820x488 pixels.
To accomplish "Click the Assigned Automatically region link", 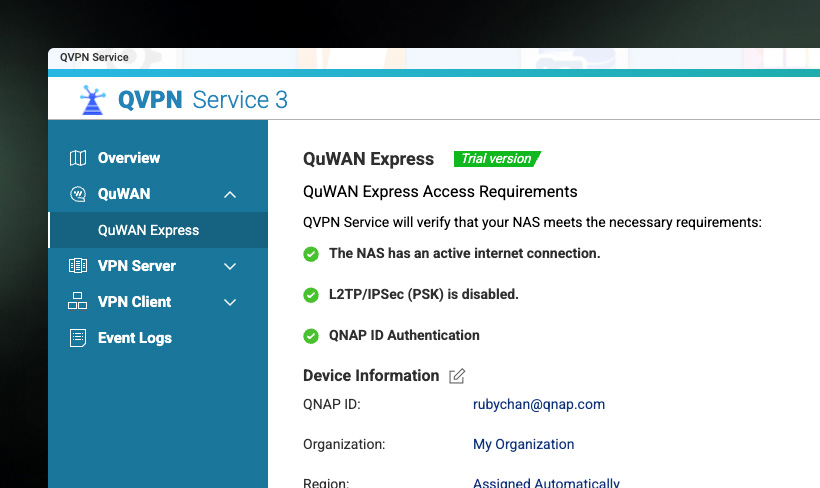I will [546, 482].
